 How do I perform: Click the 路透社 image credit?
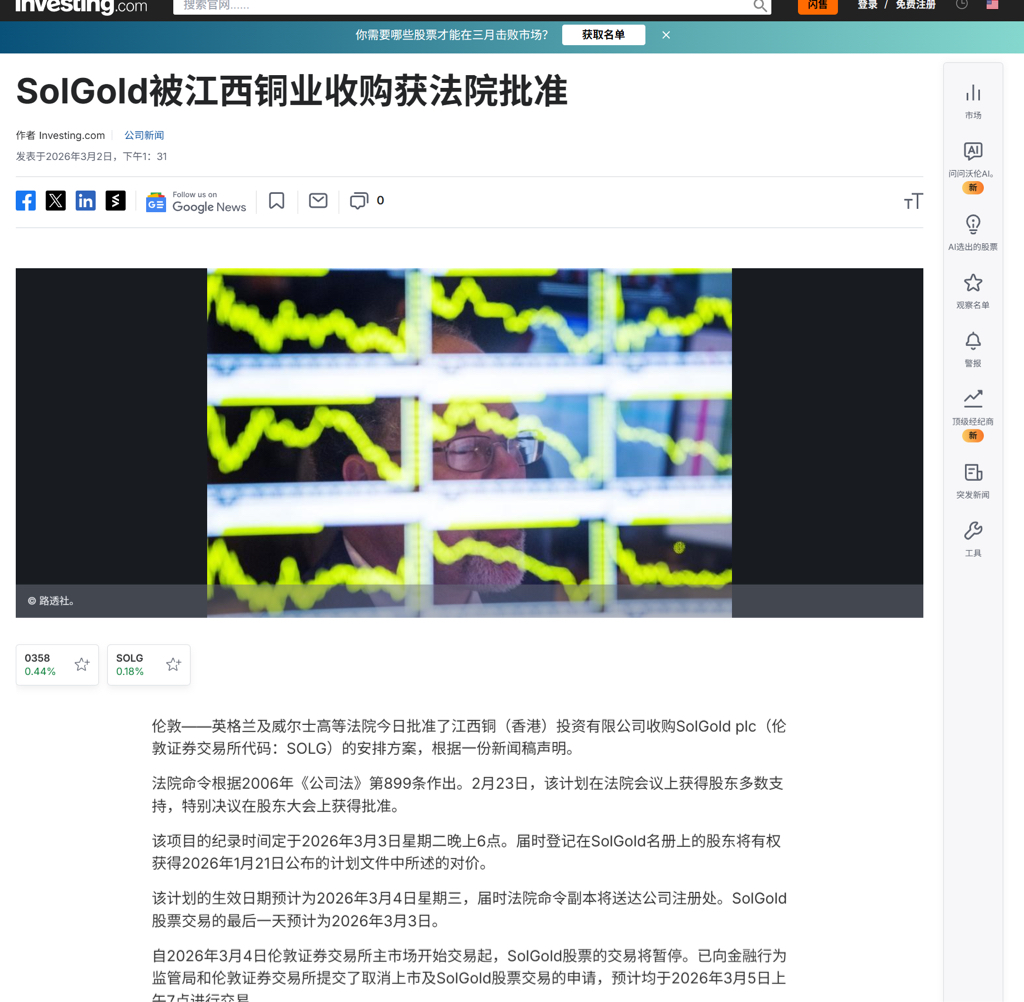tap(51, 601)
